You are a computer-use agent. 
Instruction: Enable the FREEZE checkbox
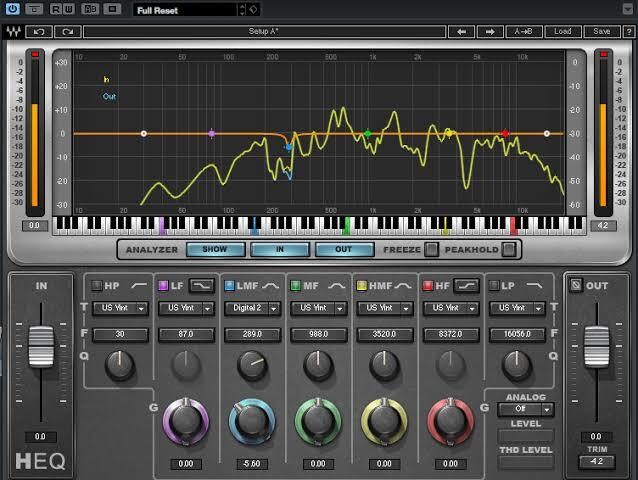point(431,249)
